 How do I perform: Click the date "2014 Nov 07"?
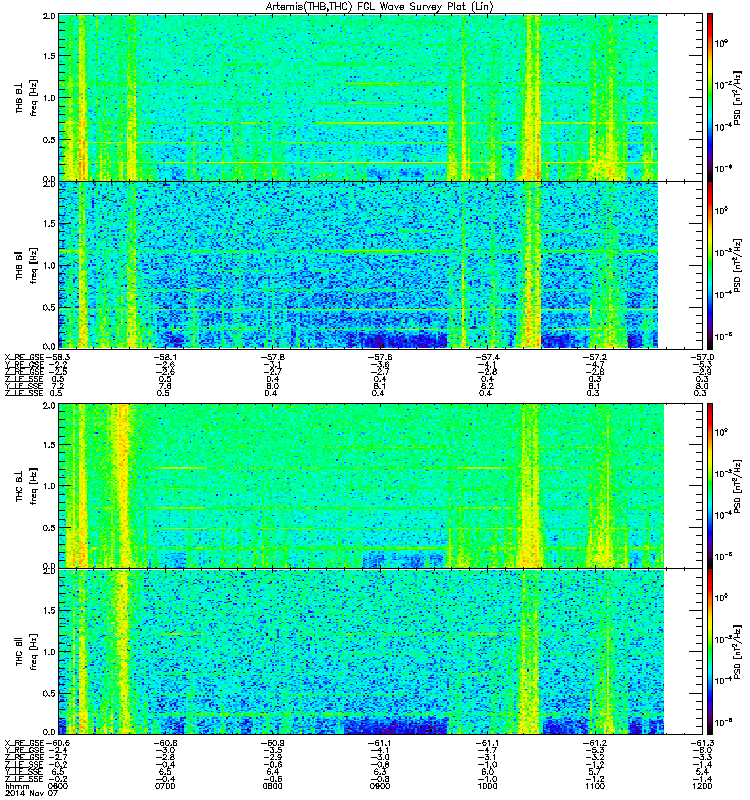pyautogui.click(x=31, y=793)
